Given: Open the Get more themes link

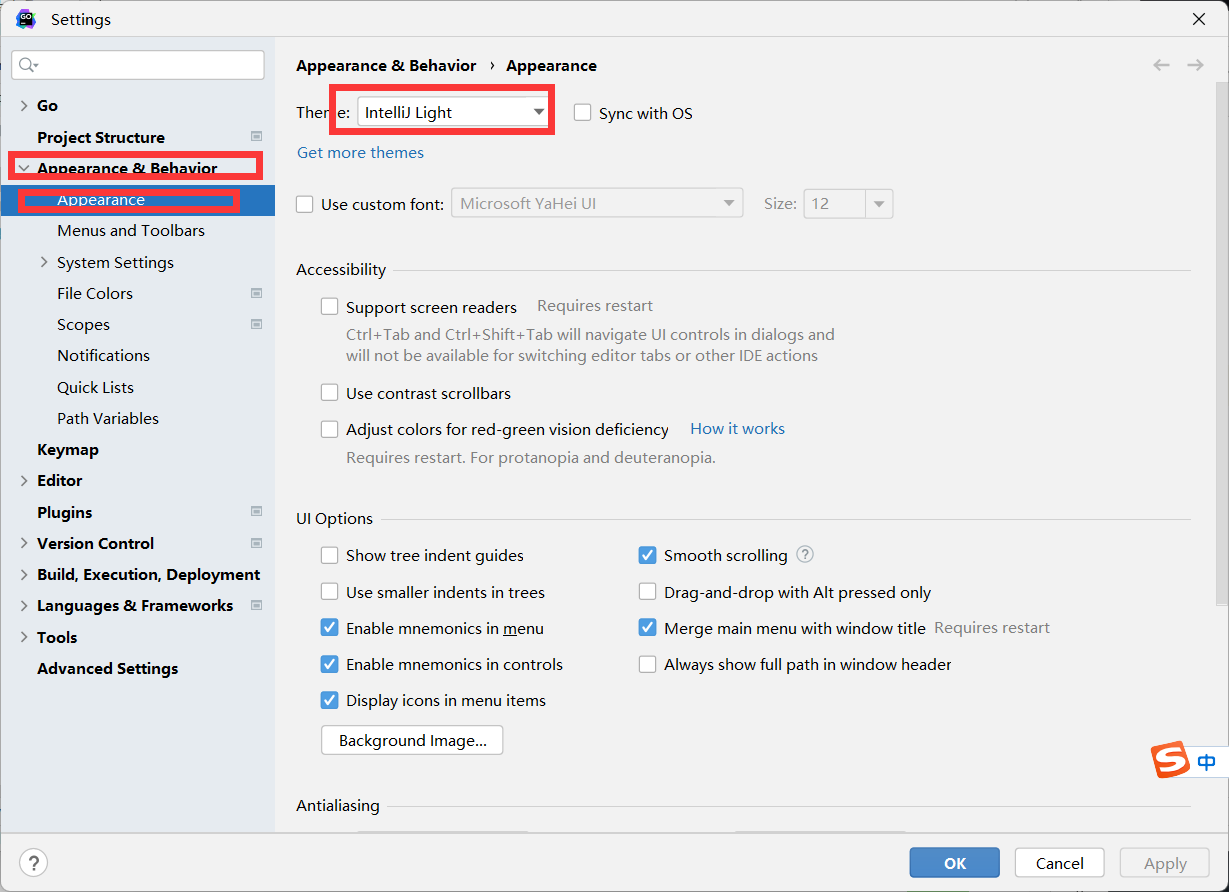Looking at the screenshot, I should 360,153.
